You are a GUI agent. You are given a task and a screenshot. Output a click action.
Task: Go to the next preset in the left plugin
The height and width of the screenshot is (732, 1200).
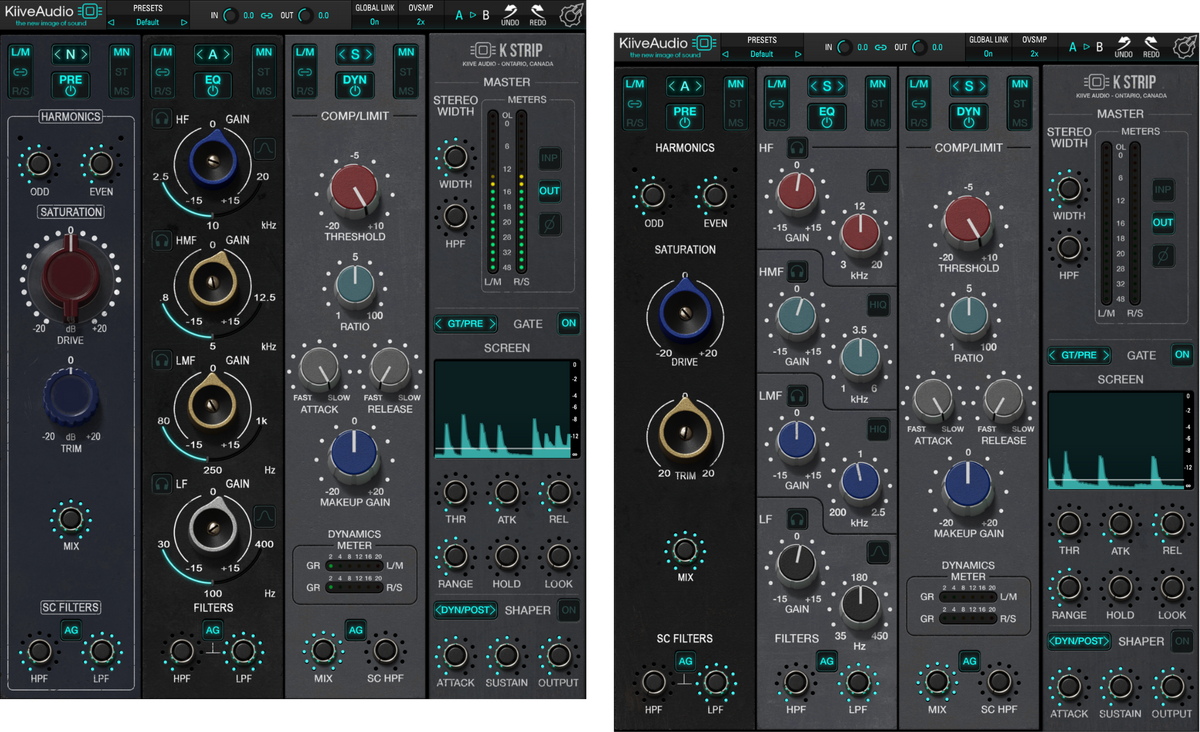tap(184, 21)
